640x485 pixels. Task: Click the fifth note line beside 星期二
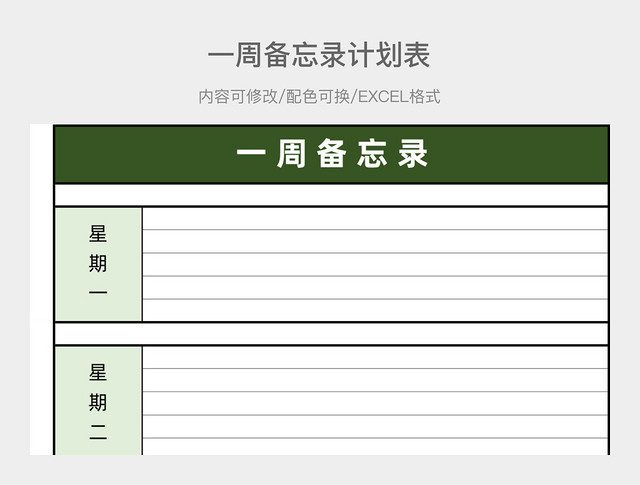pyautogui.click(x=375, y=447)
